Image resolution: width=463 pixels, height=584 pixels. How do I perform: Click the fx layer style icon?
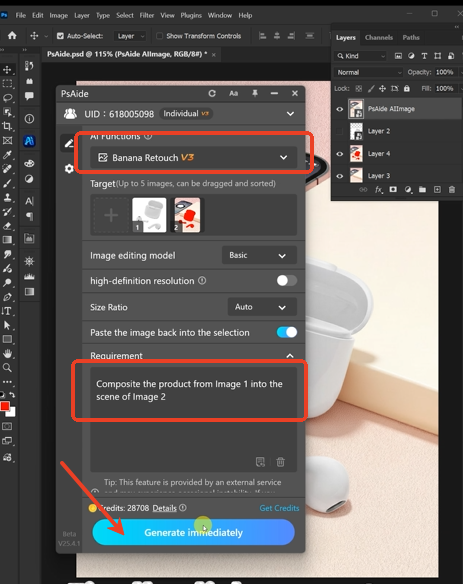(378, 190)
